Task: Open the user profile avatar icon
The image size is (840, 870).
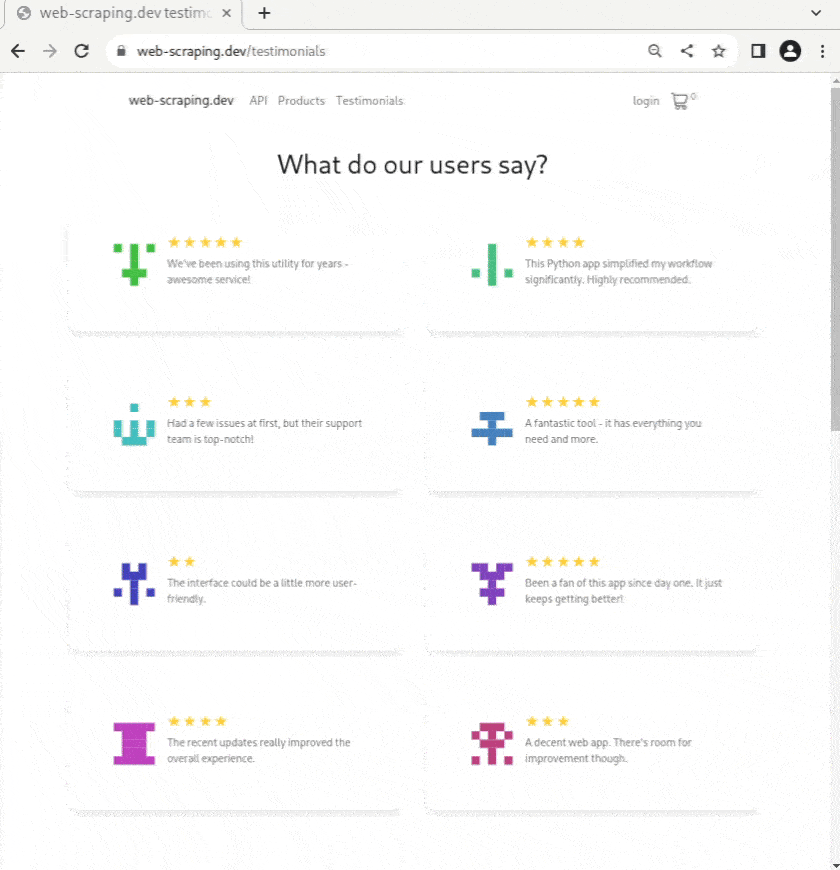Action: click(x=790, y=51)
